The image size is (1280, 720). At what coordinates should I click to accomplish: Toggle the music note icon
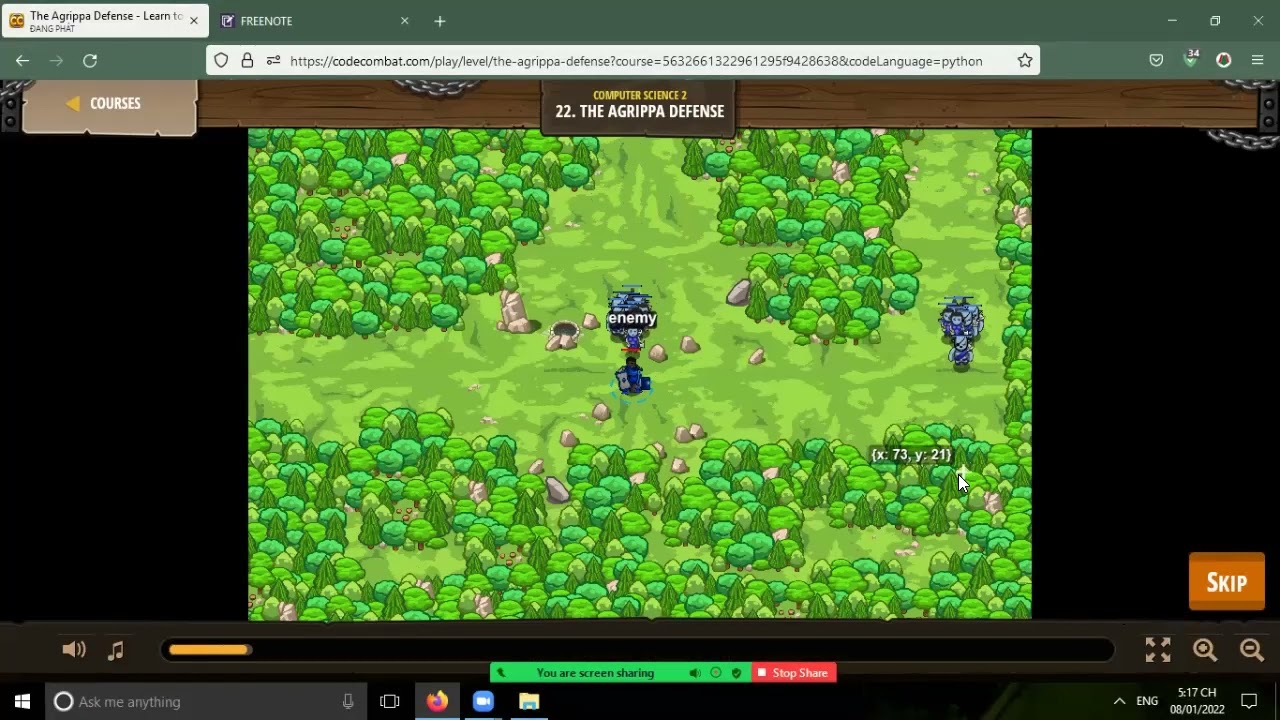click(116, 650)
